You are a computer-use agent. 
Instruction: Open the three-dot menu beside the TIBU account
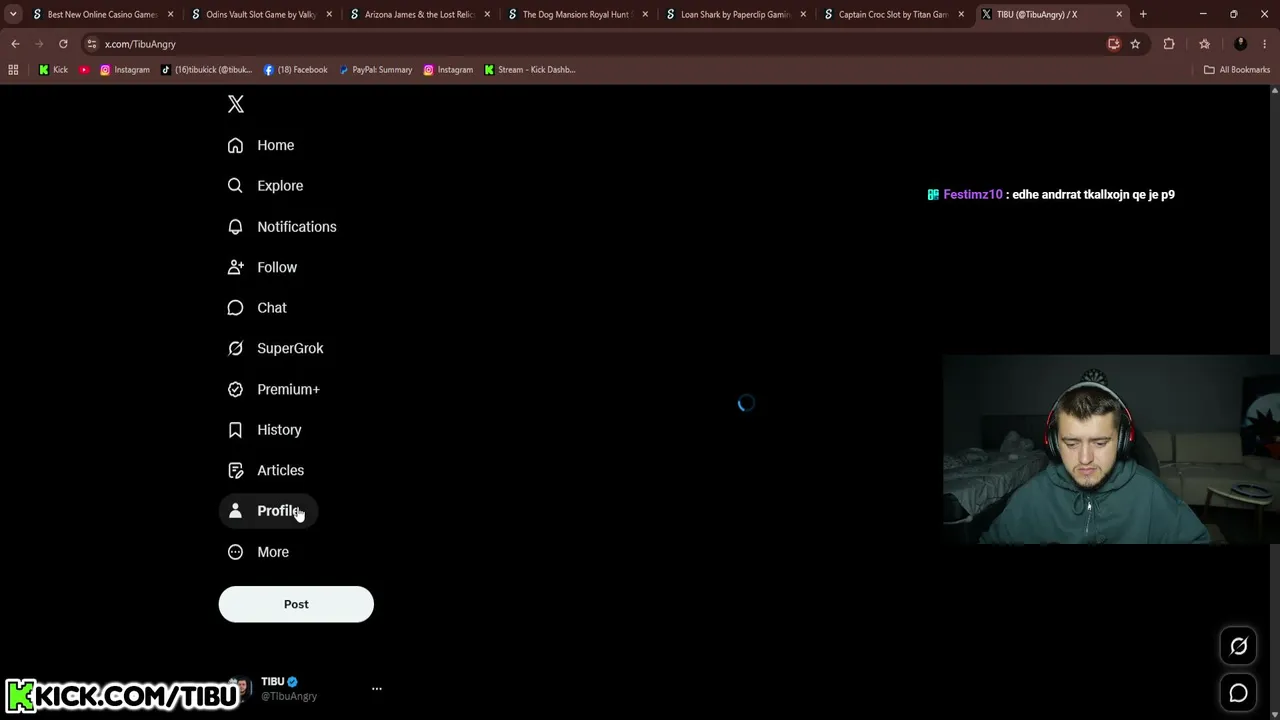377,689
